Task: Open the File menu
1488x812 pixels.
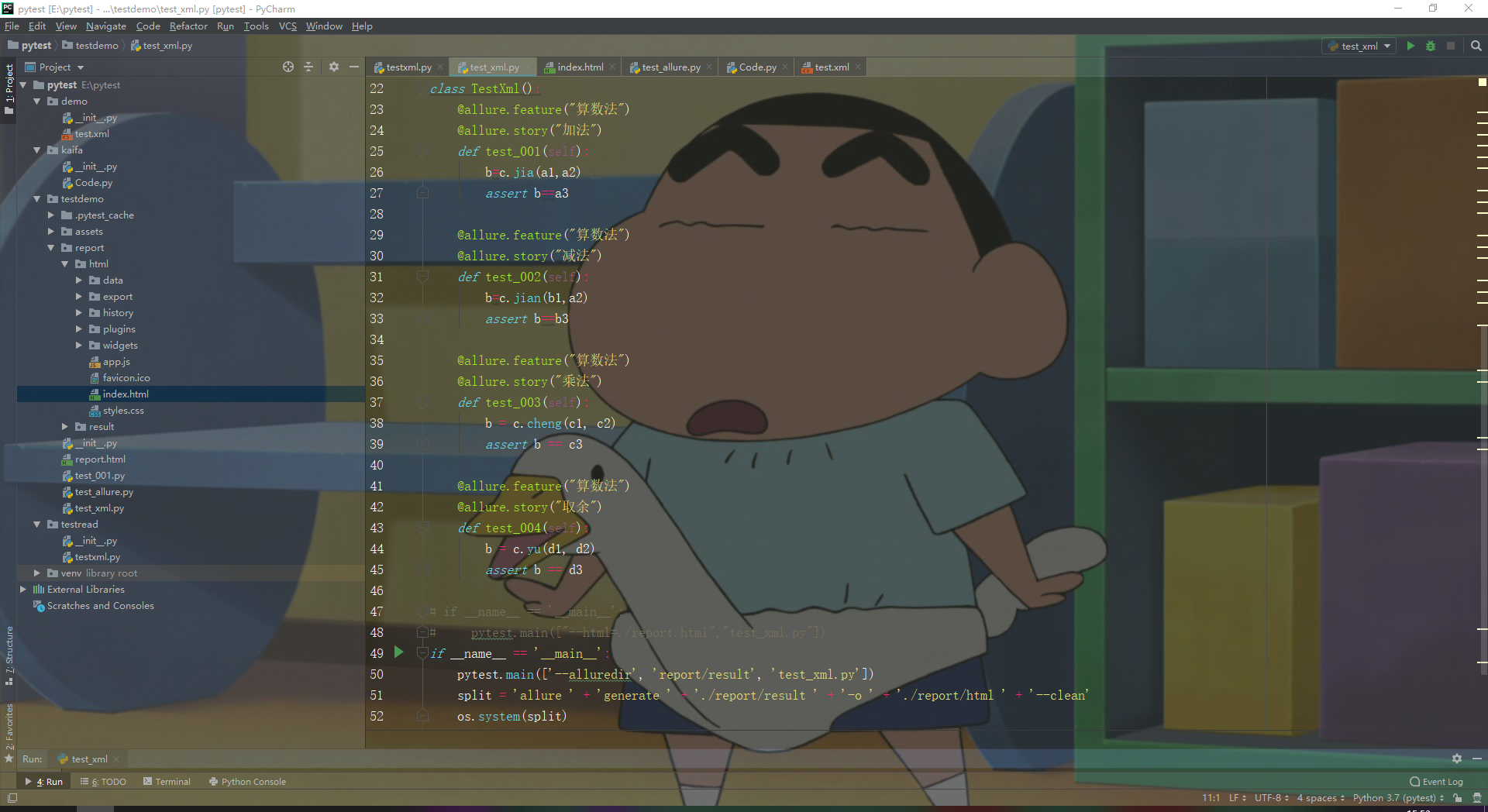Action: [12, 26]
